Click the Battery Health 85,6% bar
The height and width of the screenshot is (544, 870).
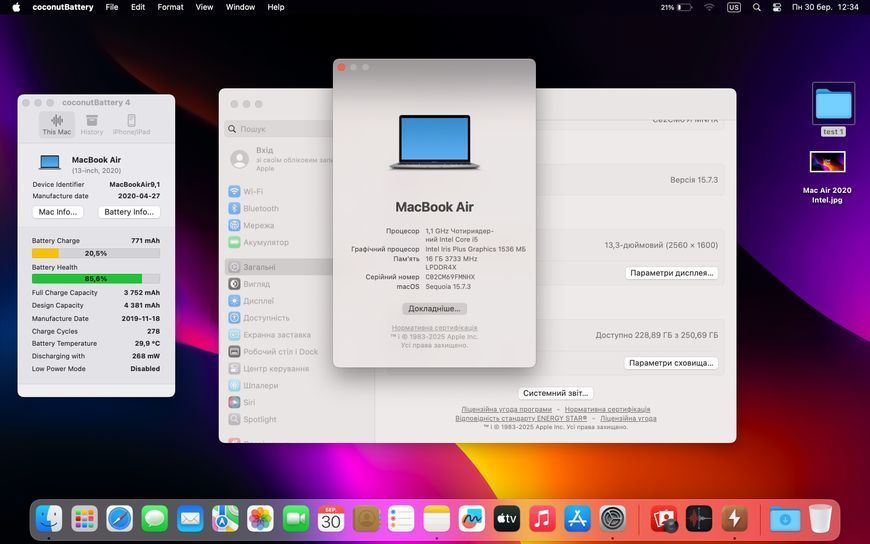coord(95,279)
